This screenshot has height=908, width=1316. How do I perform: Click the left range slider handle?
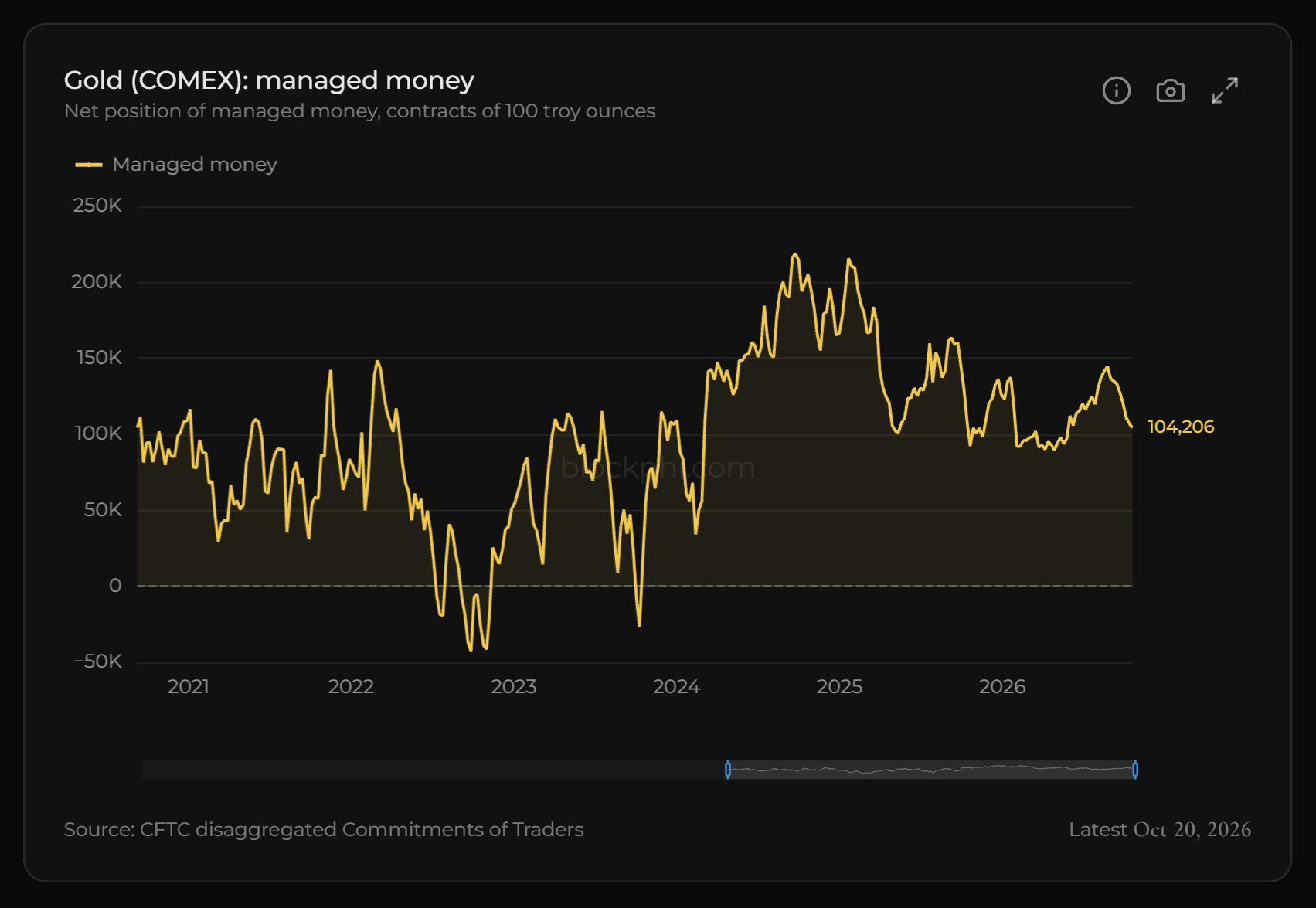(x=728, y=770)
